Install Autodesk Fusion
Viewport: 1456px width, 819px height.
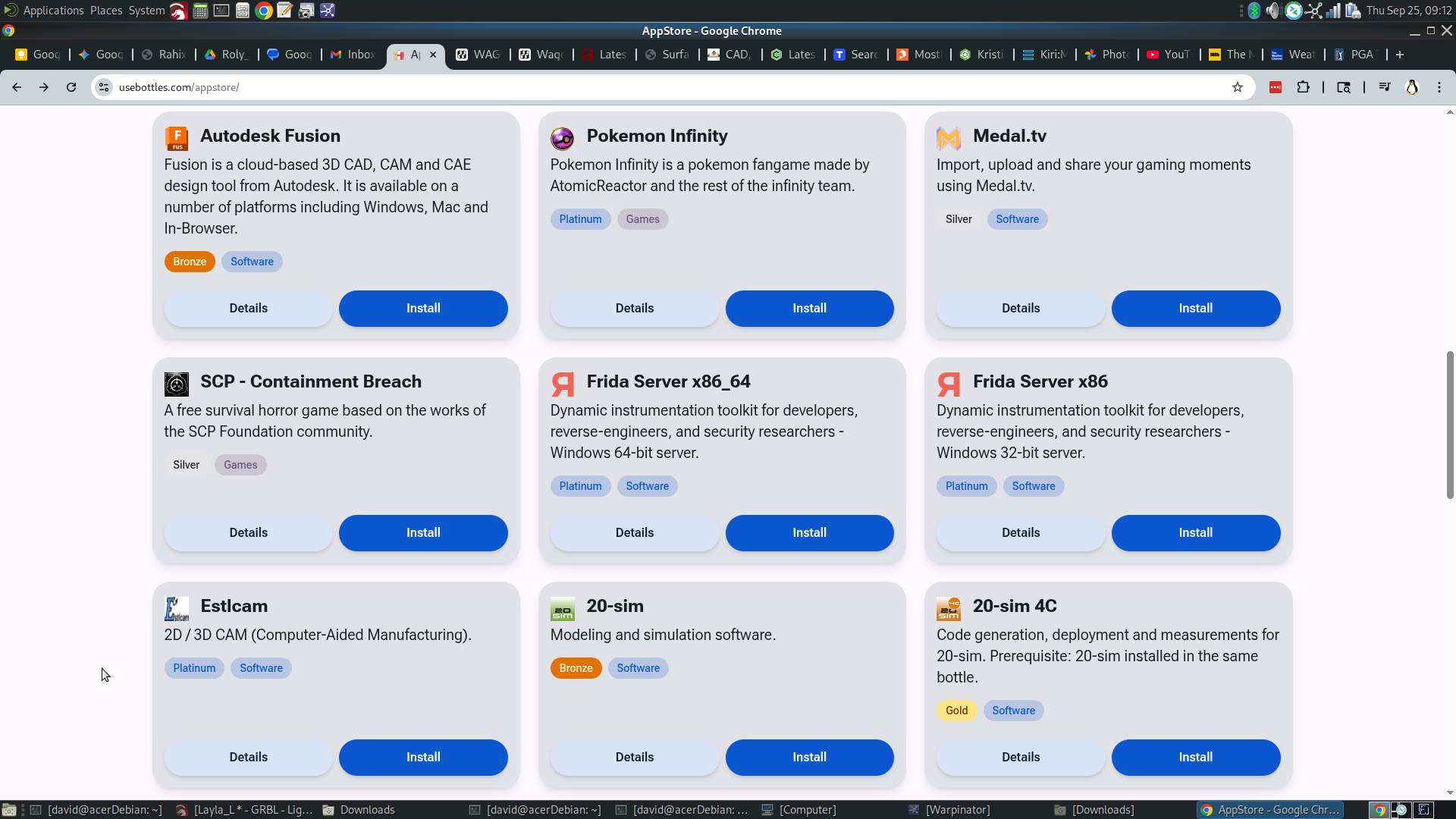click(423, 309)
